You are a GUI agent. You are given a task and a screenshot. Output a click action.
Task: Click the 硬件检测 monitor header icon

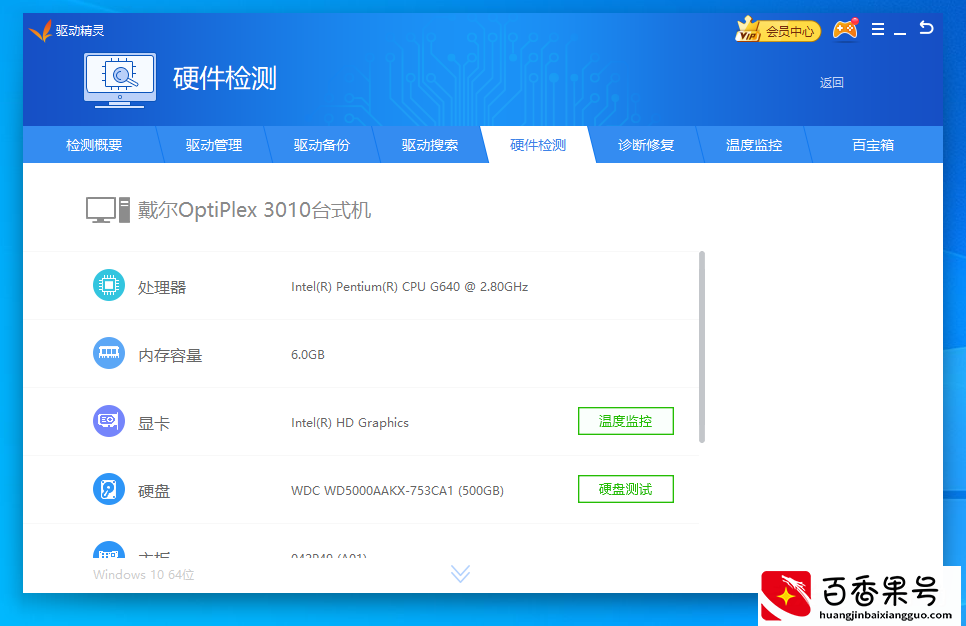(120, 80)
